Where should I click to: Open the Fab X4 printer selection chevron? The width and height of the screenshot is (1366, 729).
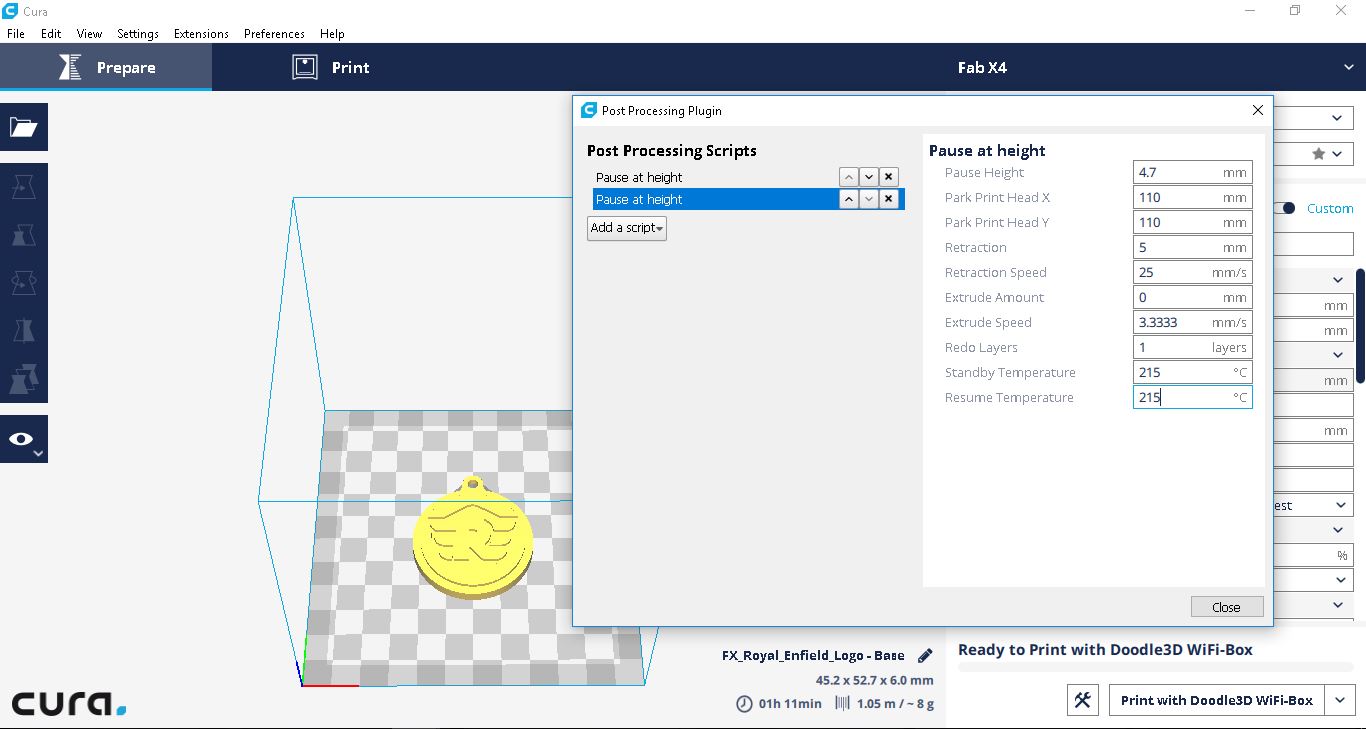tap(1349, 68)
